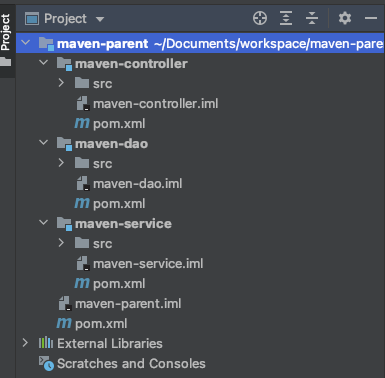This screenshot has width=385, height=378.
Task: Hide the Project tool window with minus icon
Action: point(370,18)
